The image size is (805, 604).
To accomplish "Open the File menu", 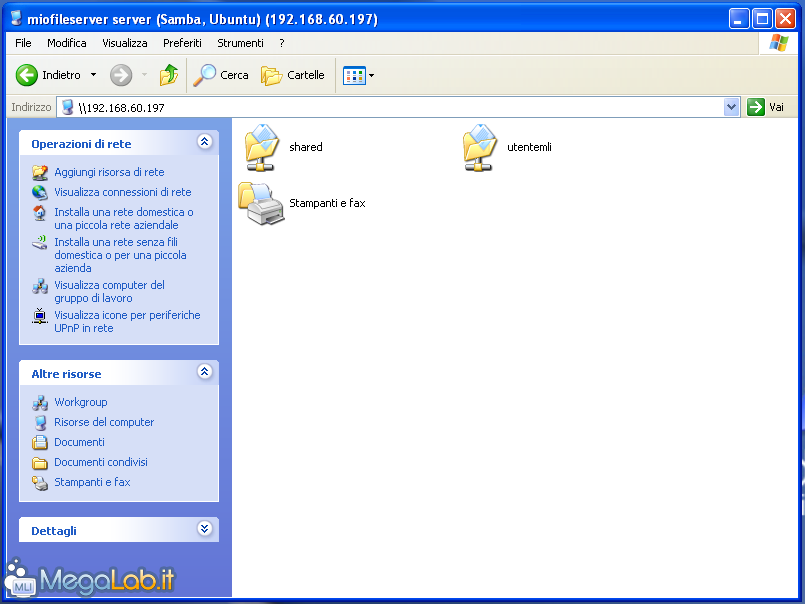I will click(x=23, y=43).
